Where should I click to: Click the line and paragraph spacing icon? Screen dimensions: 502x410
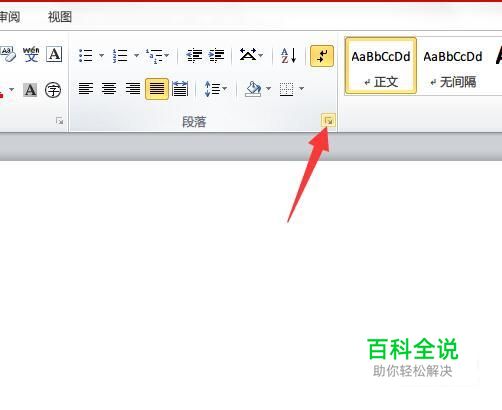tap(213, 89)
